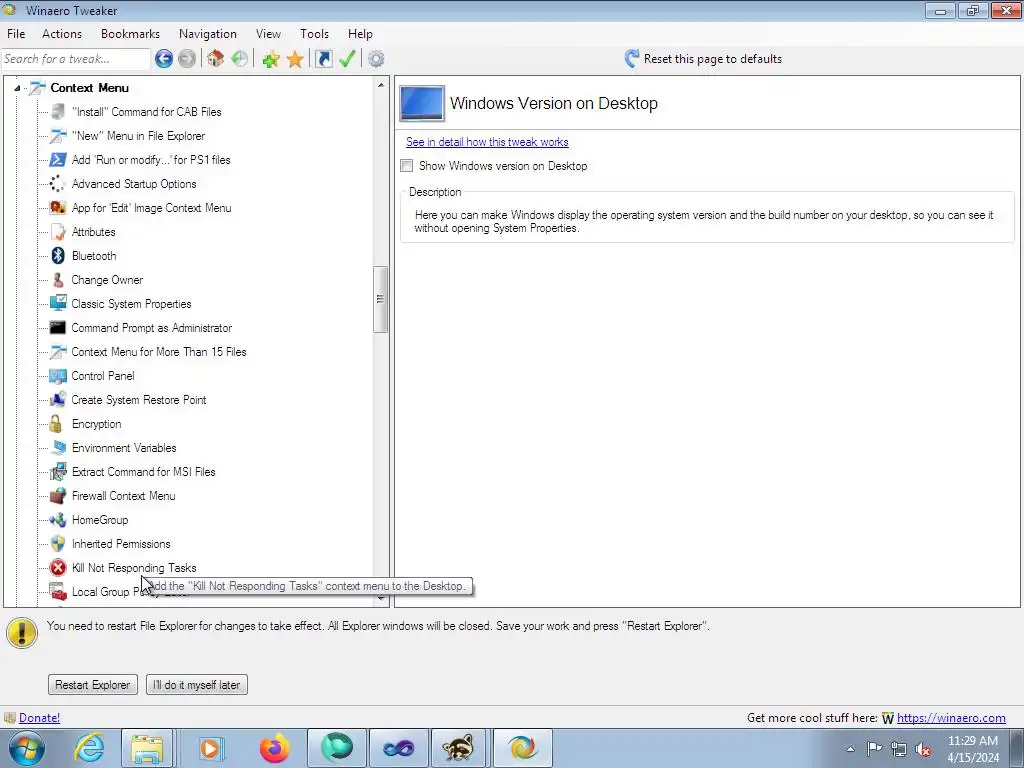The image size is (1024, 768).
Task: Open the File menu
Action: (x=16, y=34)
